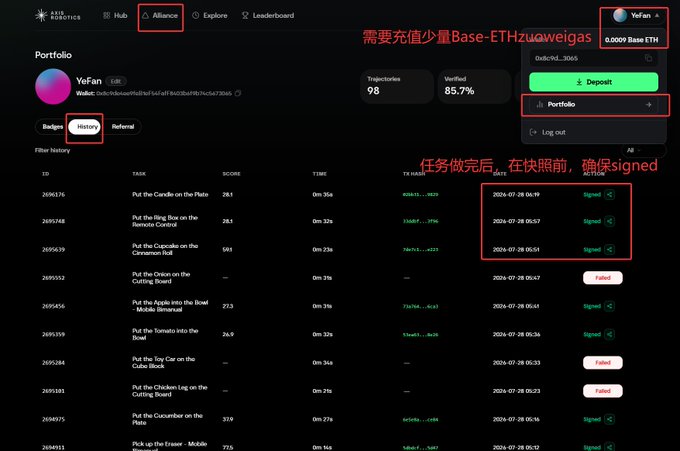Click the Axis Robotics logo

[58, 16]
